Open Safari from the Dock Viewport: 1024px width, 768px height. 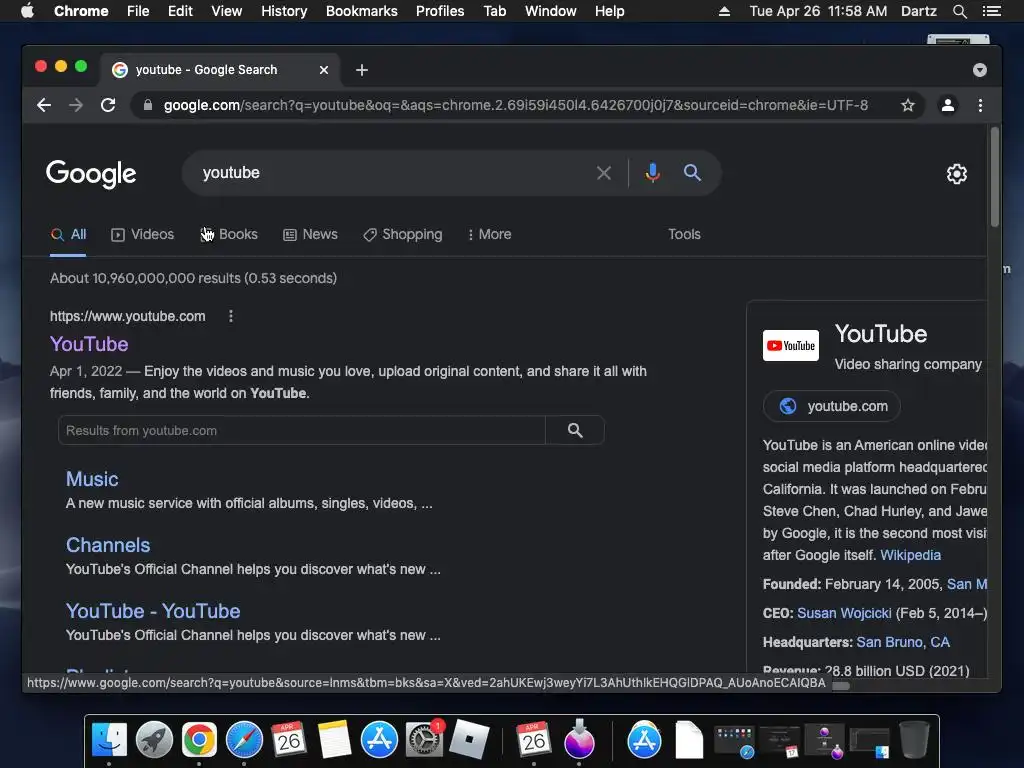(x=244, y=739)
